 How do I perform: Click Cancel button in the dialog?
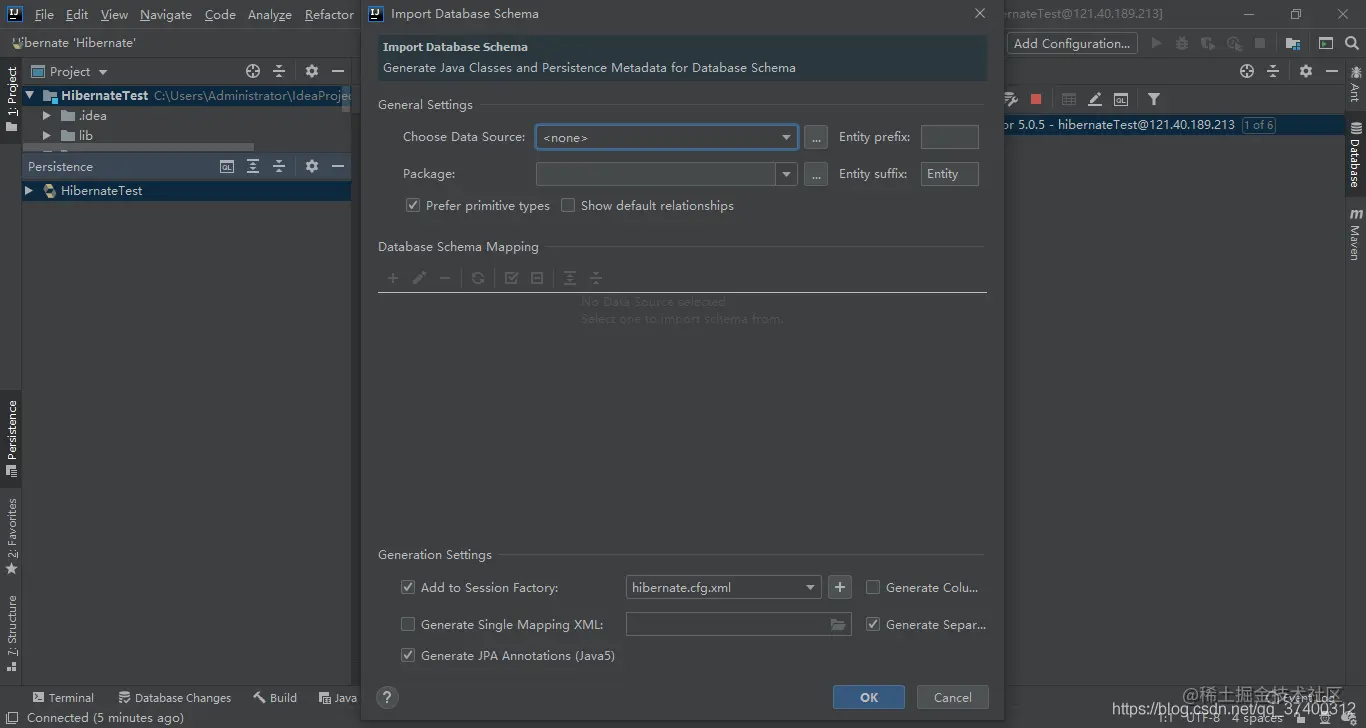click(x=952, y=697)
